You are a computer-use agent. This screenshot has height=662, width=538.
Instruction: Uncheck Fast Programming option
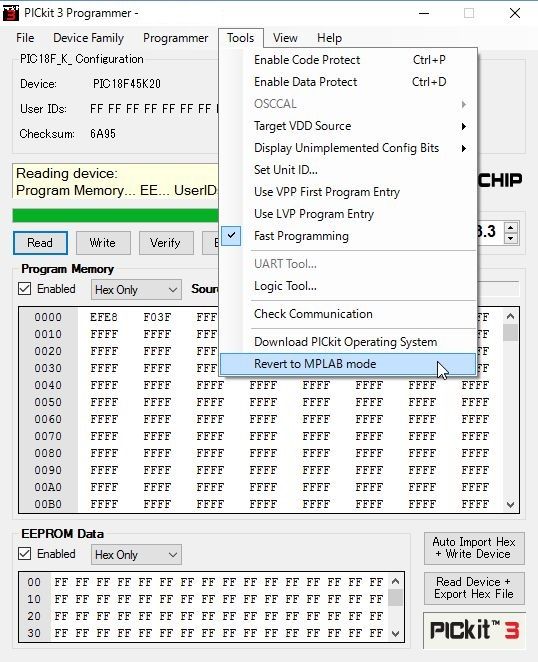coord(348,236)
